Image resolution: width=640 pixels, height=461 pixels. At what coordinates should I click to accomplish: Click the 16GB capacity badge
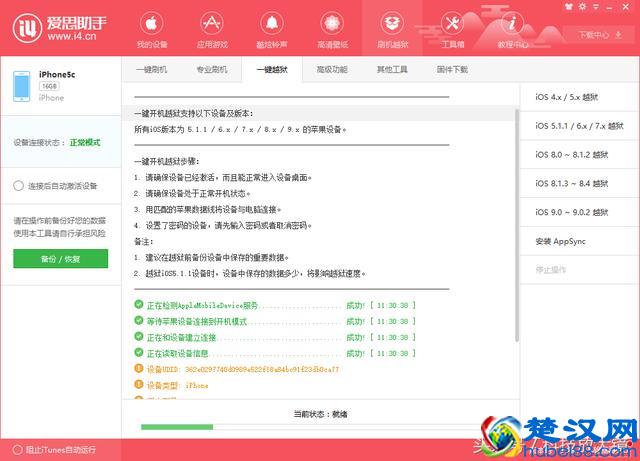pos(49,86)
